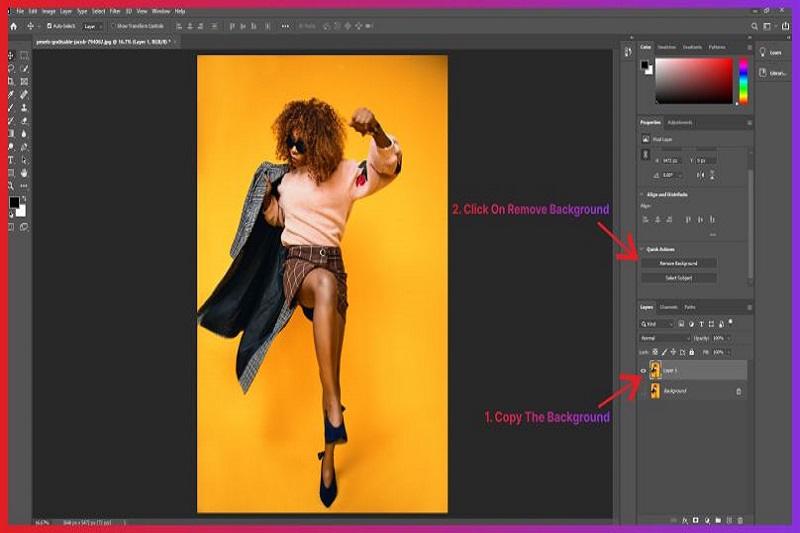Open the Color panel options menu

click(x=749, y=47)
